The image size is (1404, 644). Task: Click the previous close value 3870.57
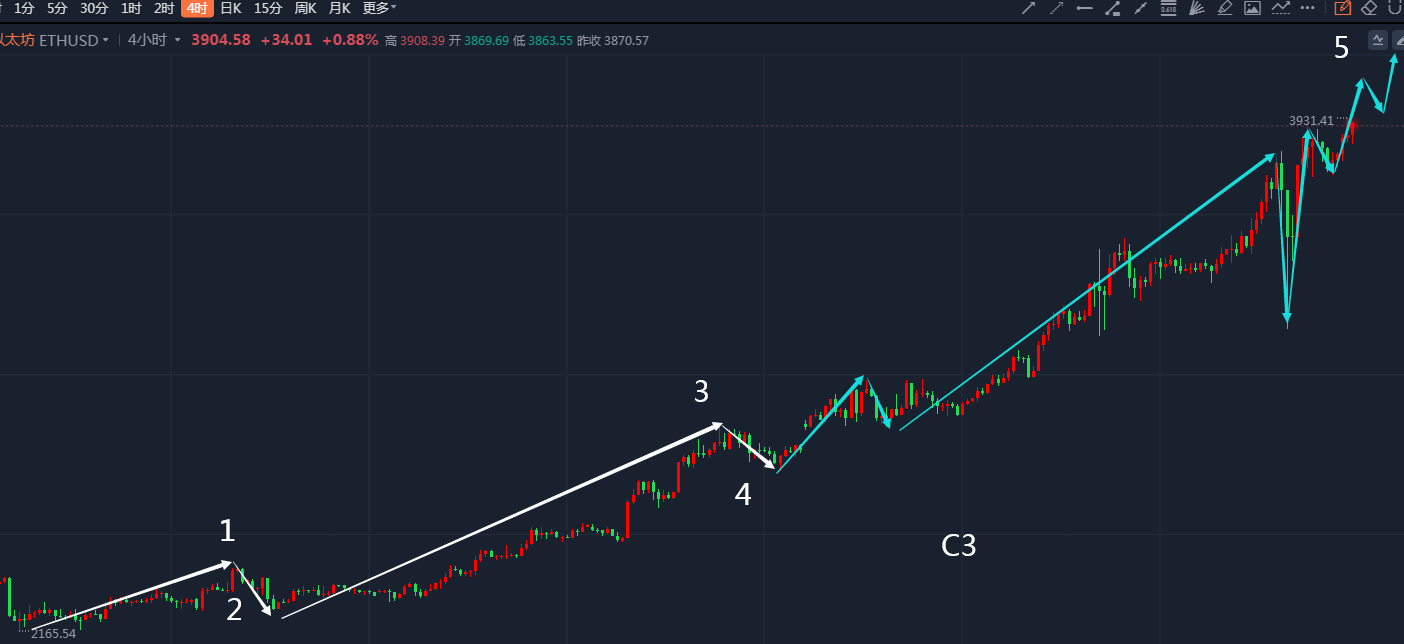pyautogui.click(x=626, y=41)
